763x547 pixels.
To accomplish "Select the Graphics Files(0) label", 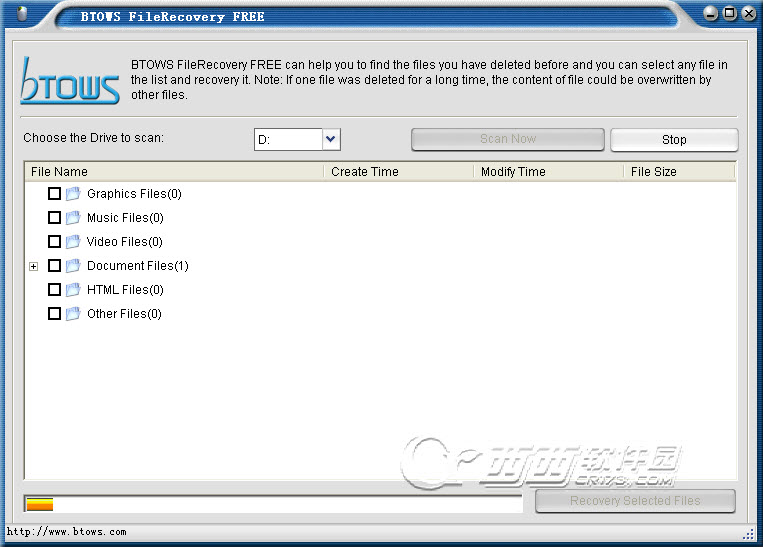I will (134, 194).
